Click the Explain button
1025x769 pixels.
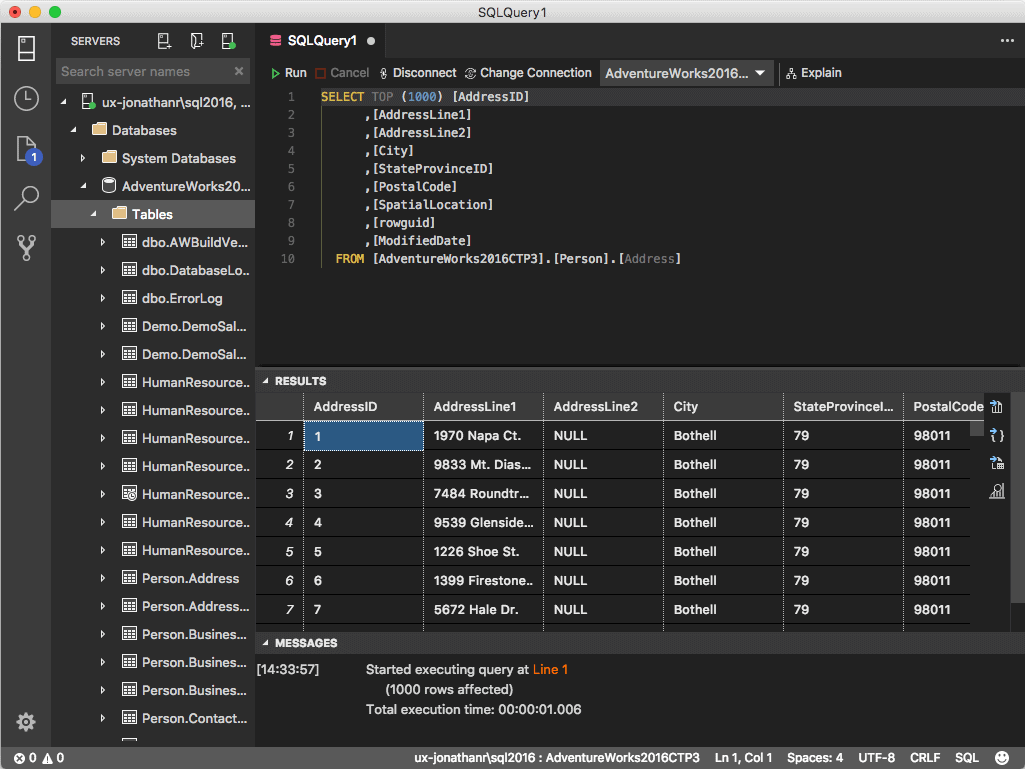(814, 73)
